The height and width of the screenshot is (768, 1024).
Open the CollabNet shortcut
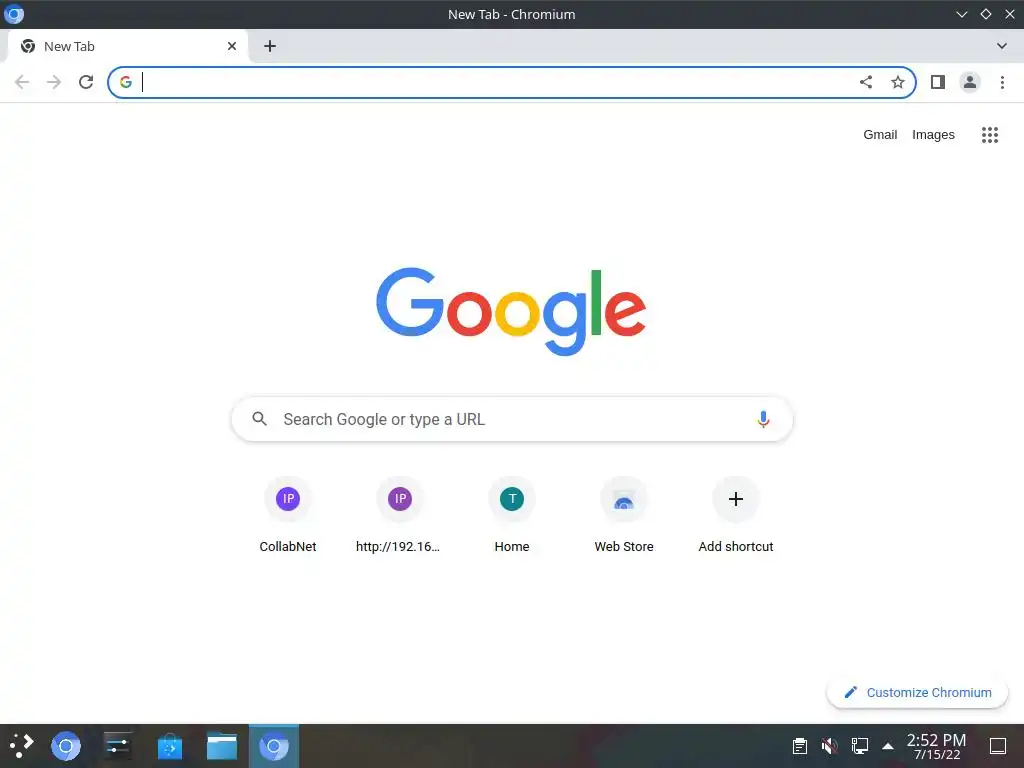coord(288,516)
